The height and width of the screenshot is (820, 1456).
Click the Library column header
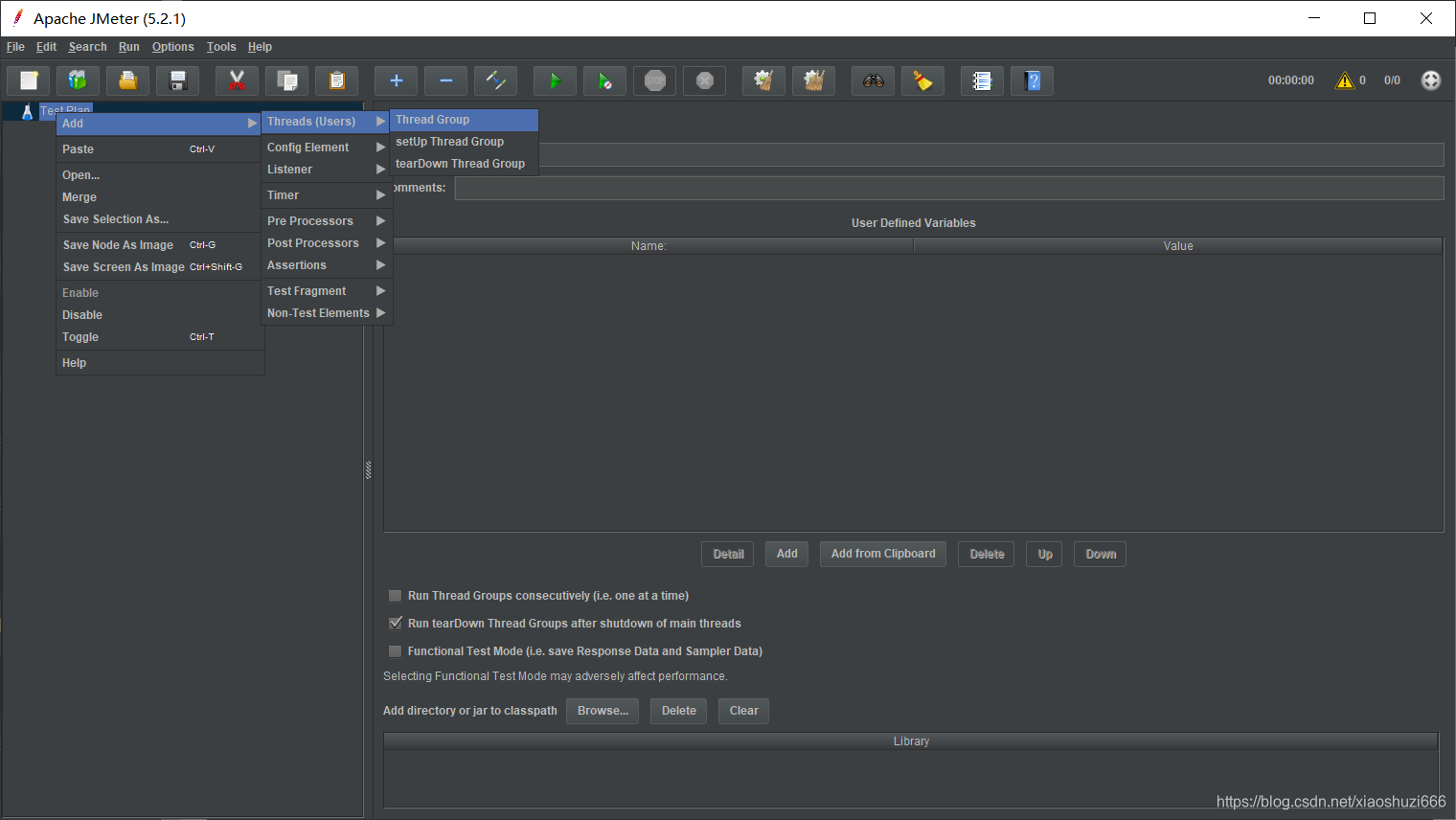[x=911, y=741]
